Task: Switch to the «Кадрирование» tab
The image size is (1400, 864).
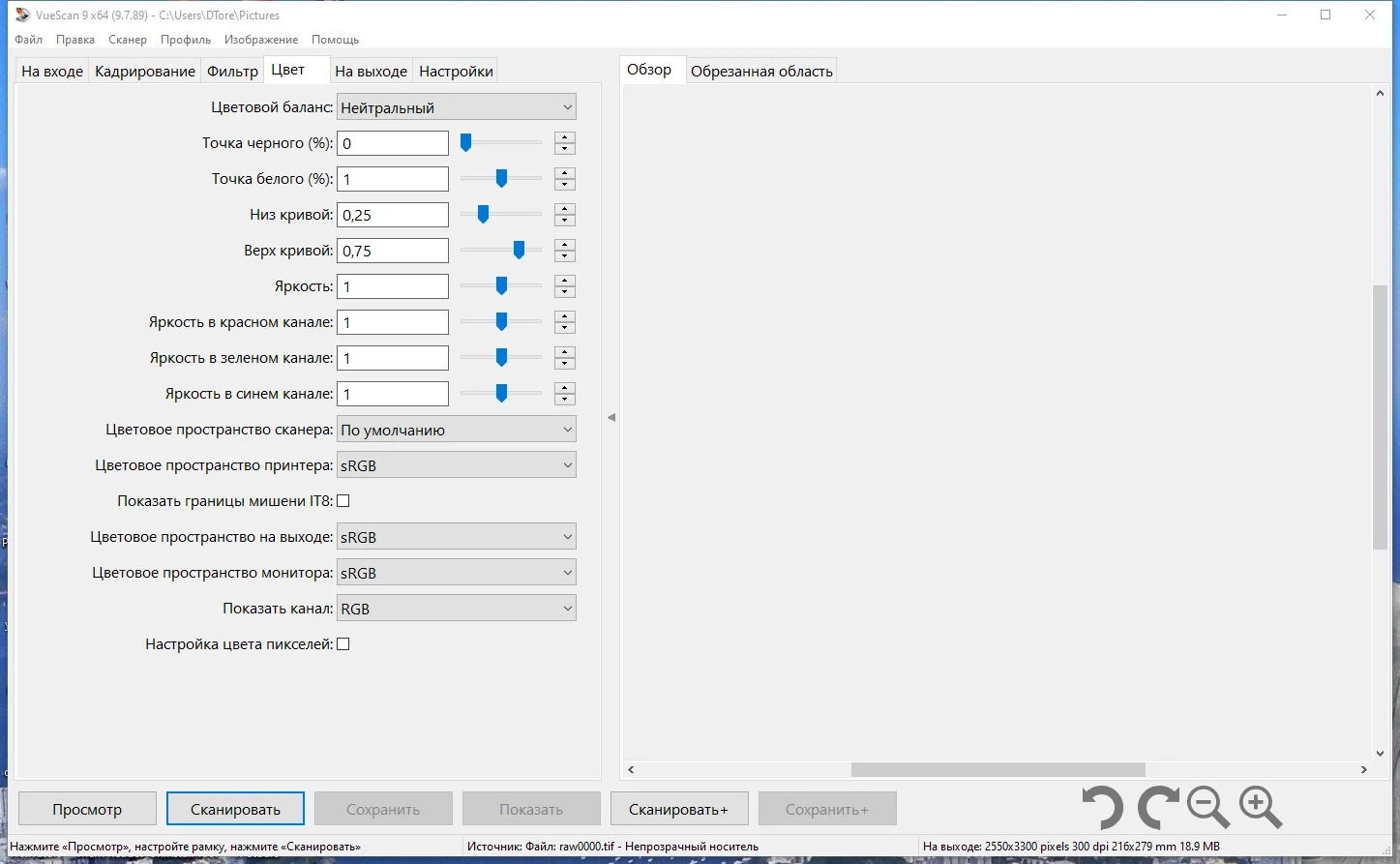Action: tap(145, 72)
